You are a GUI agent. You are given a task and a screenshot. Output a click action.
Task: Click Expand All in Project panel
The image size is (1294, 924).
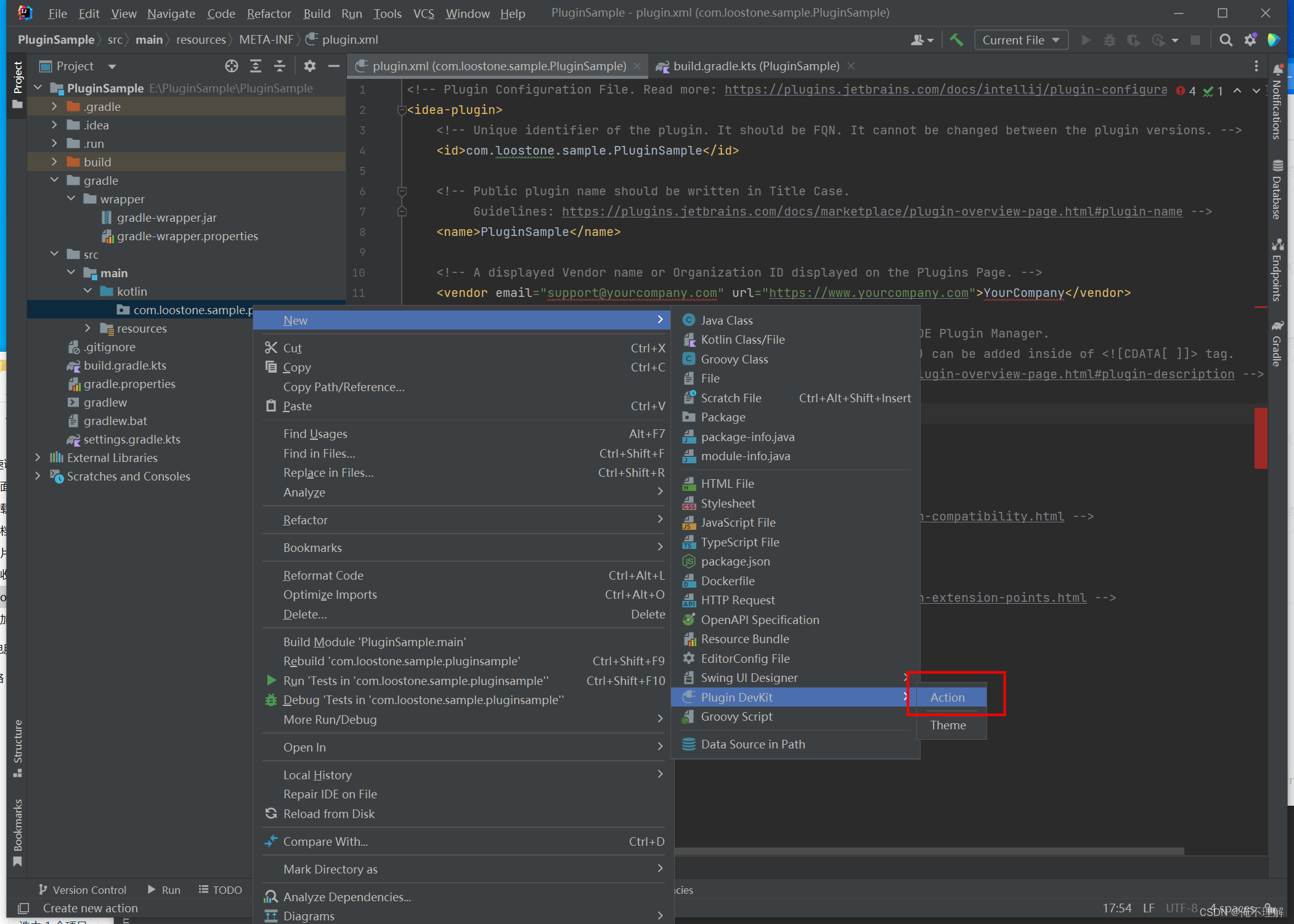256,66
